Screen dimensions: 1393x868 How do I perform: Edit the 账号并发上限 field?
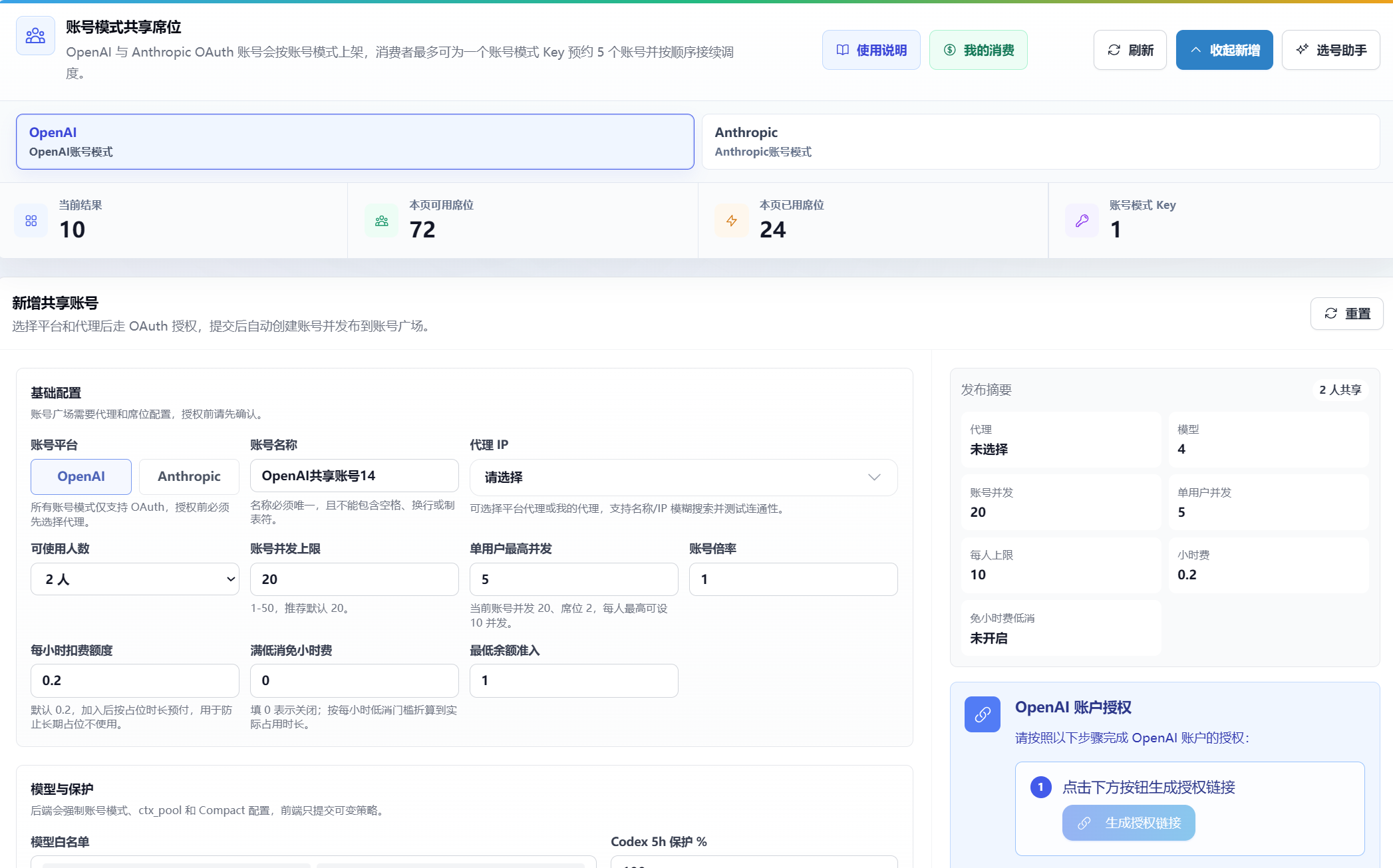[x=355, y=579]
